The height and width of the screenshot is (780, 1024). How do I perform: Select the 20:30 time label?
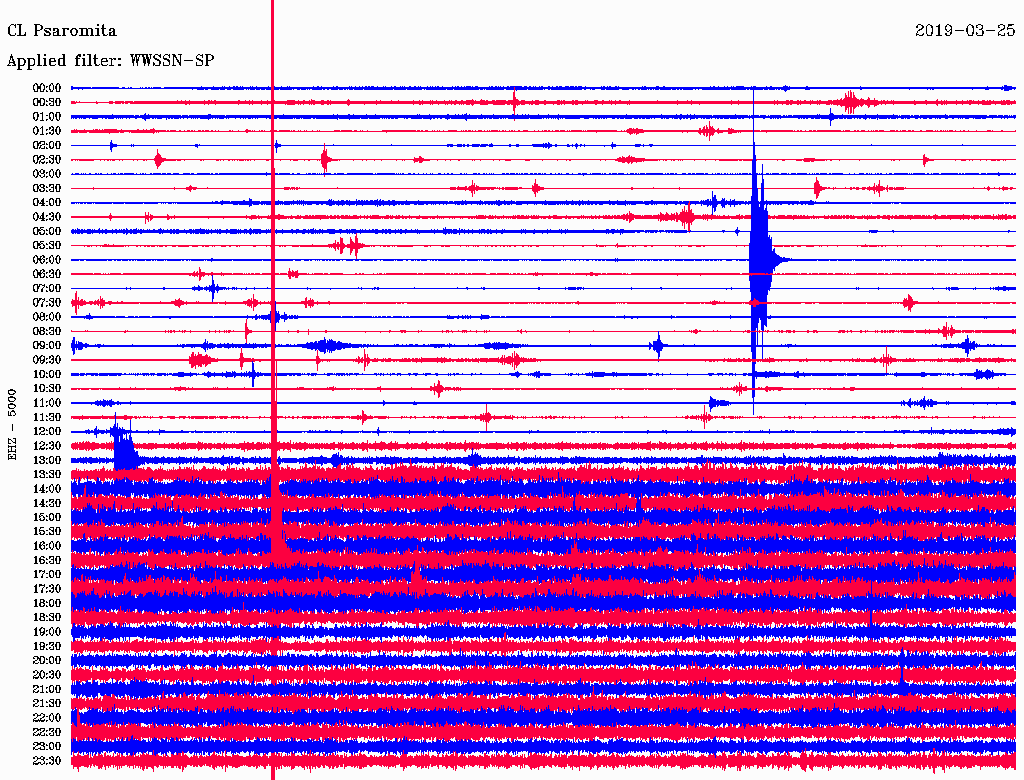point(47,675)
